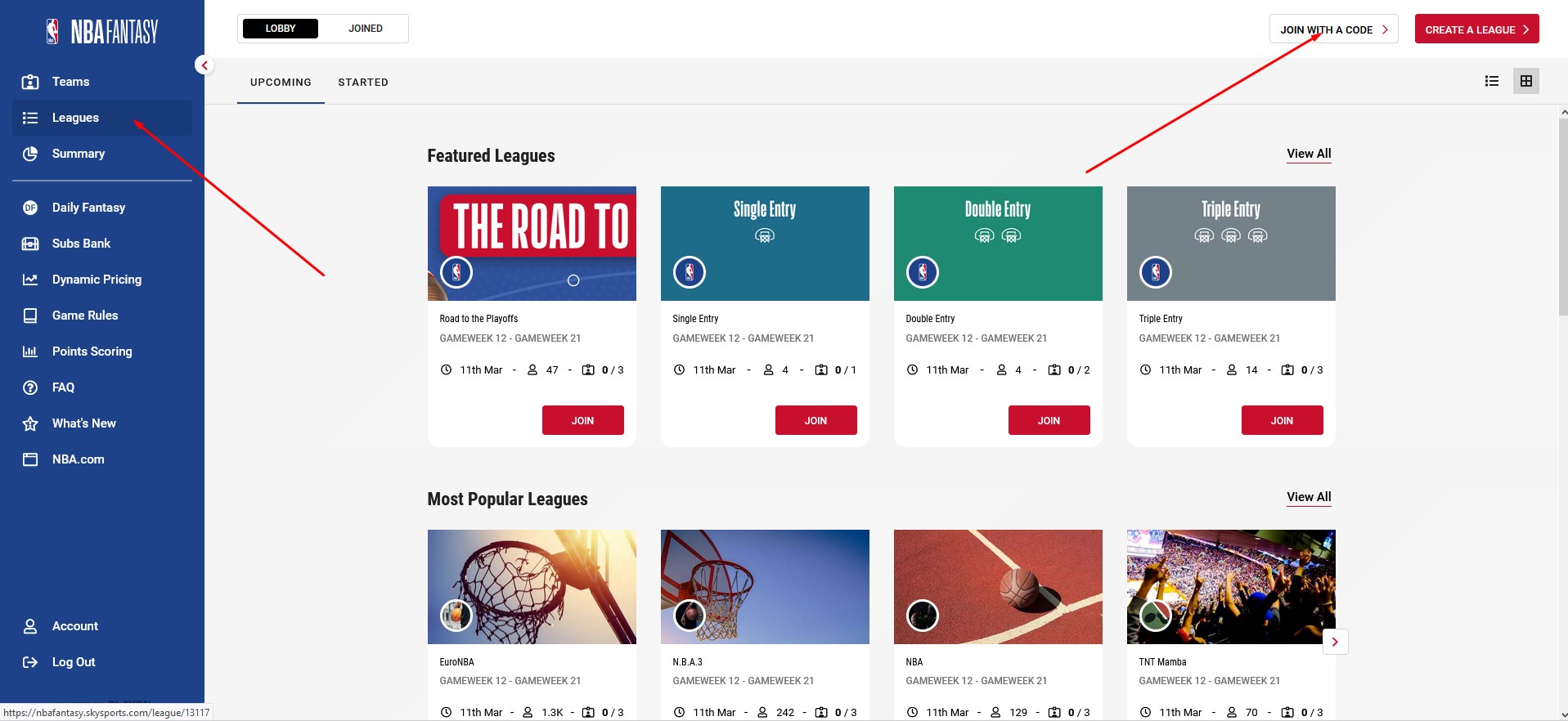Click the Daily Fantasy DF icon
Viewport: 1568px width, 721px height.
click(30, 208)
